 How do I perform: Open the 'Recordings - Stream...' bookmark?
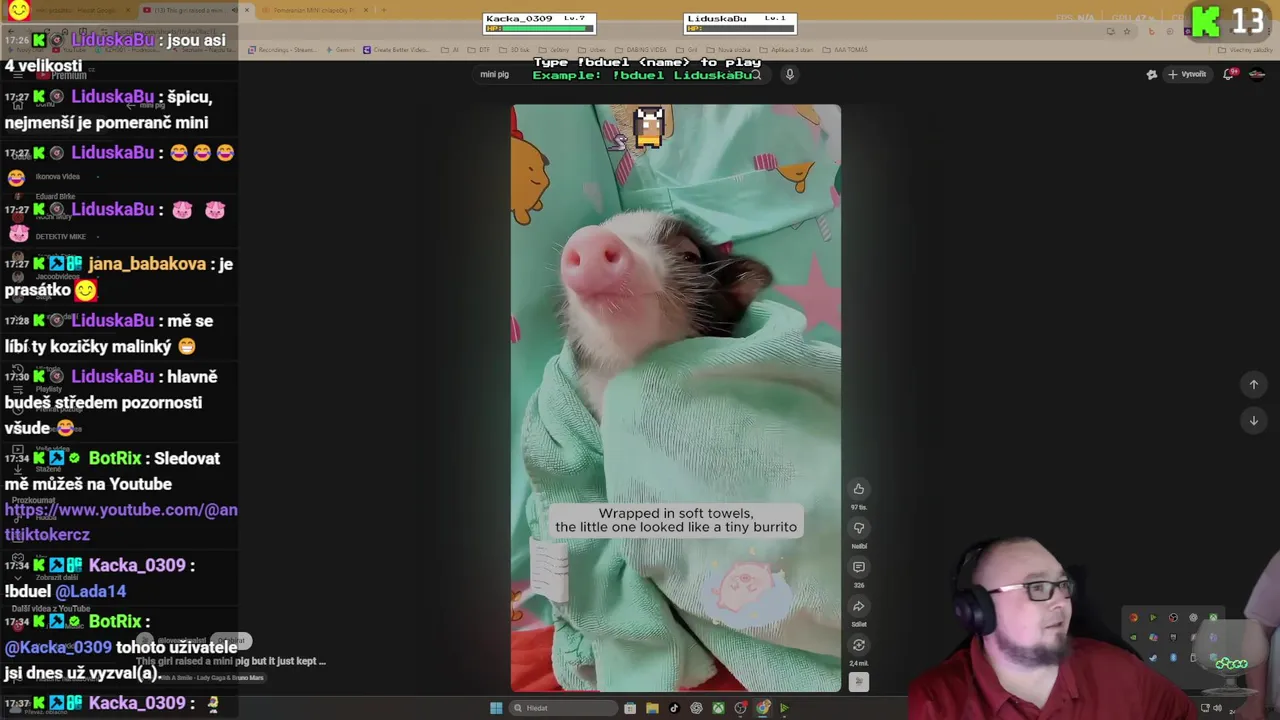(x=283, y=50)
